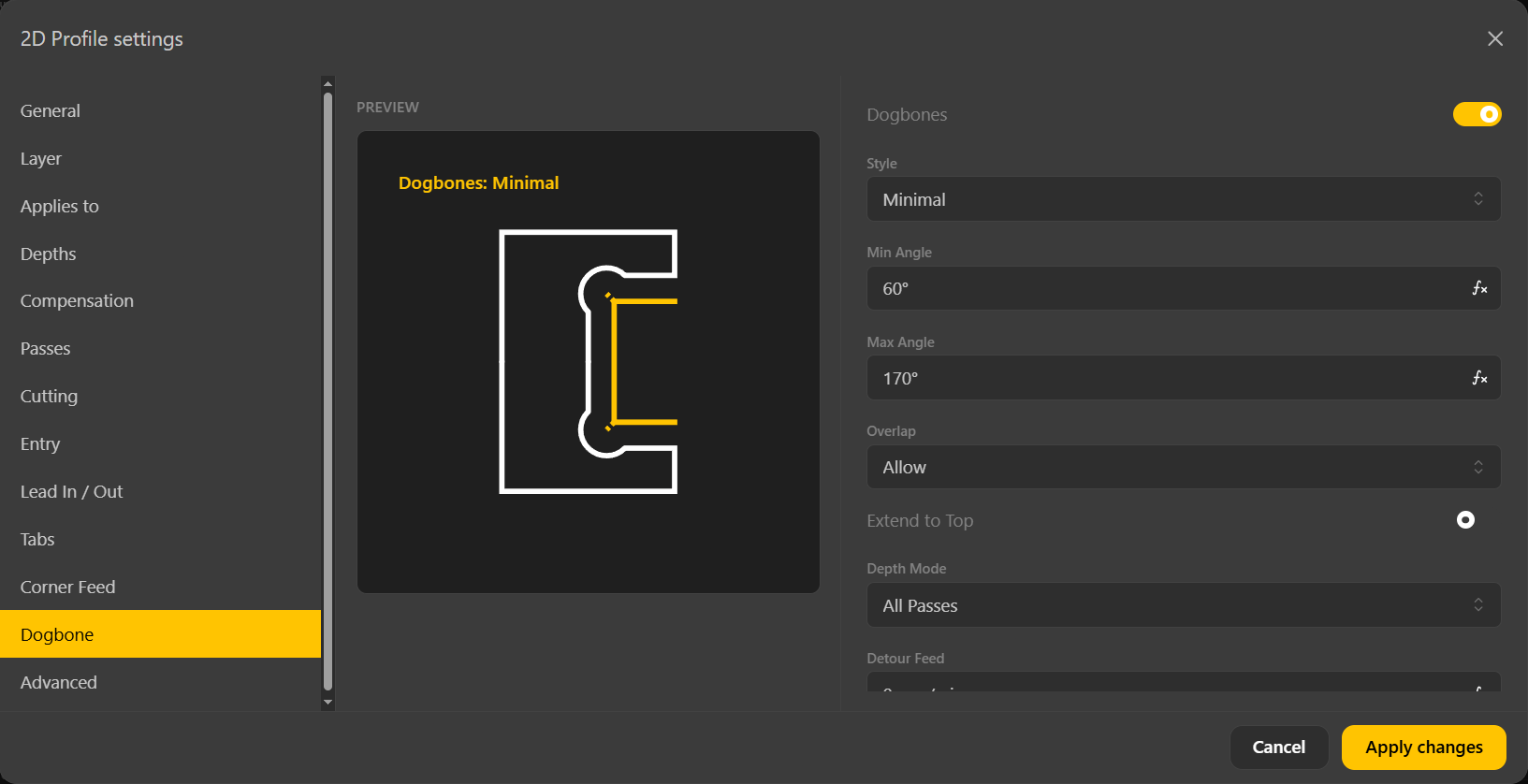Open the Compensation section
The height and width of the screenshot is (784, 1528).
160,301
